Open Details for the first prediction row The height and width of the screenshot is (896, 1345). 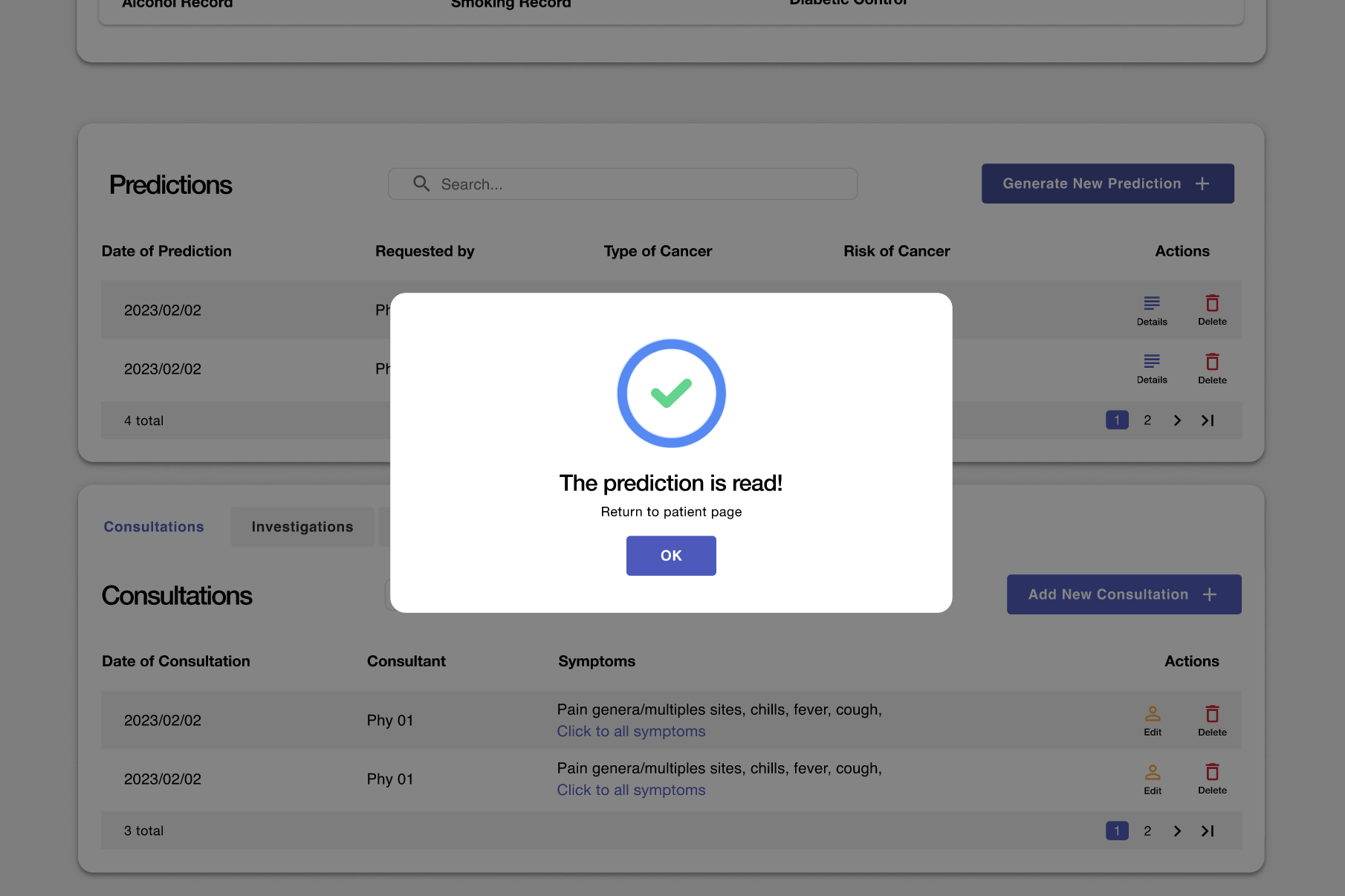(x=1151, y=310)
